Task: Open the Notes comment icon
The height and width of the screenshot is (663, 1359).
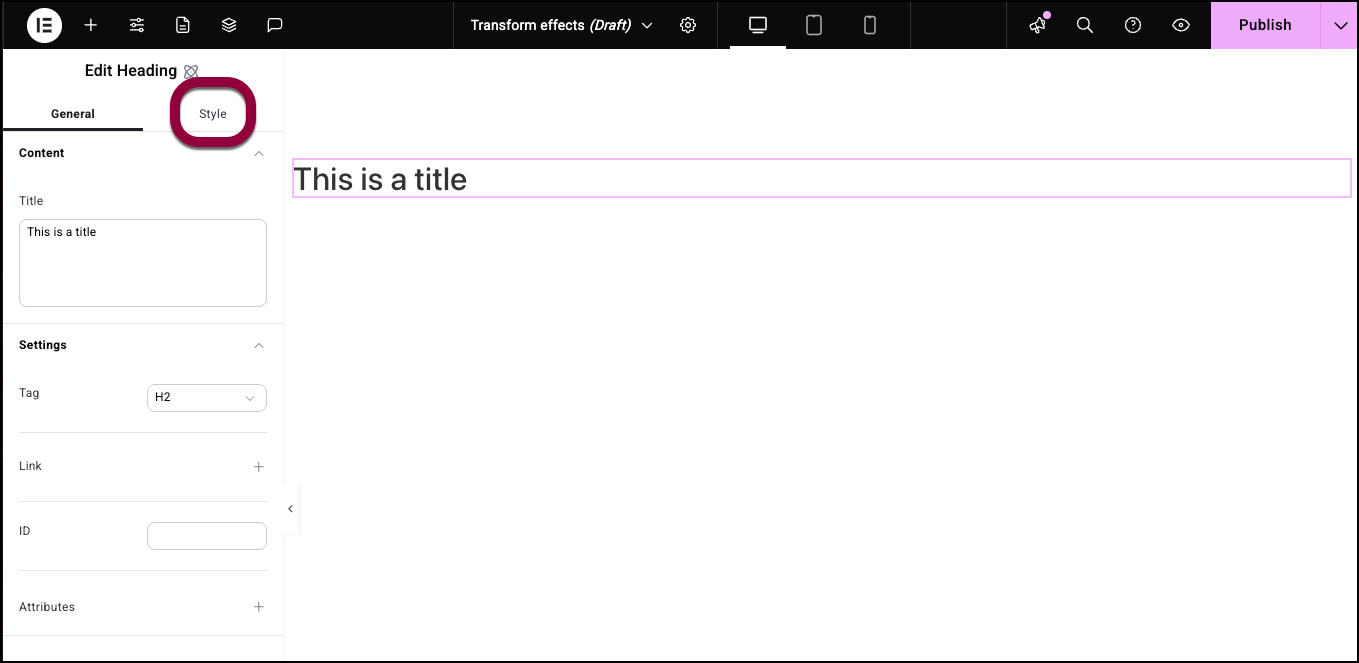Action: tap(275, 25)
